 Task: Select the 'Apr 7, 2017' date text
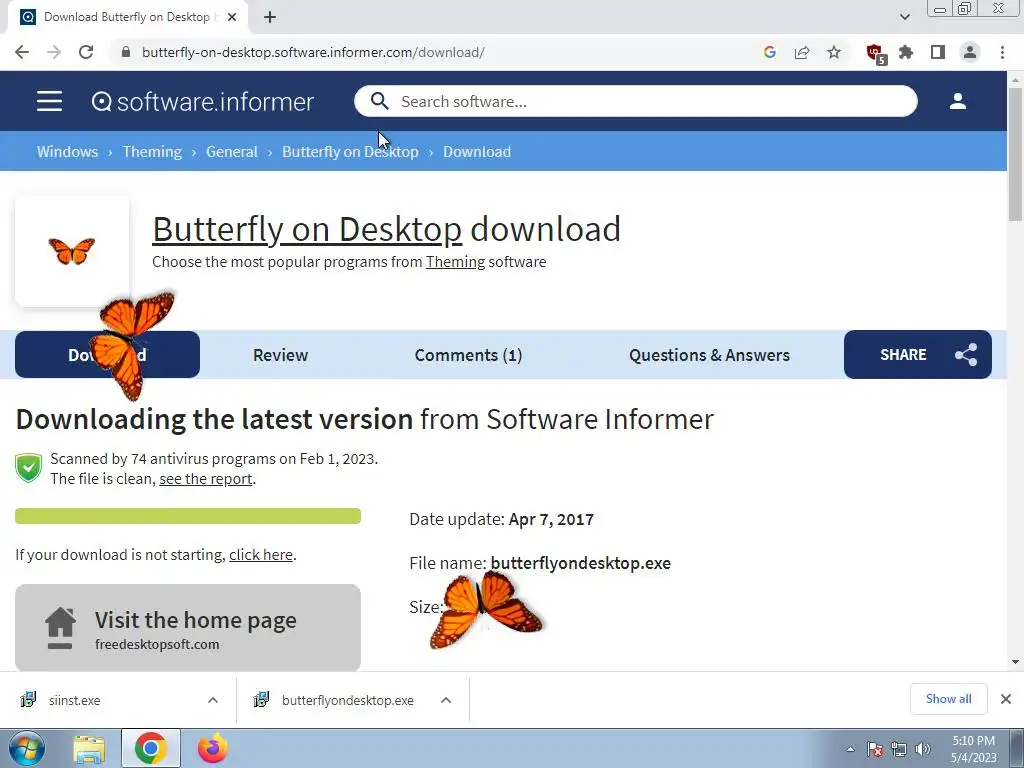coord(551,519)
